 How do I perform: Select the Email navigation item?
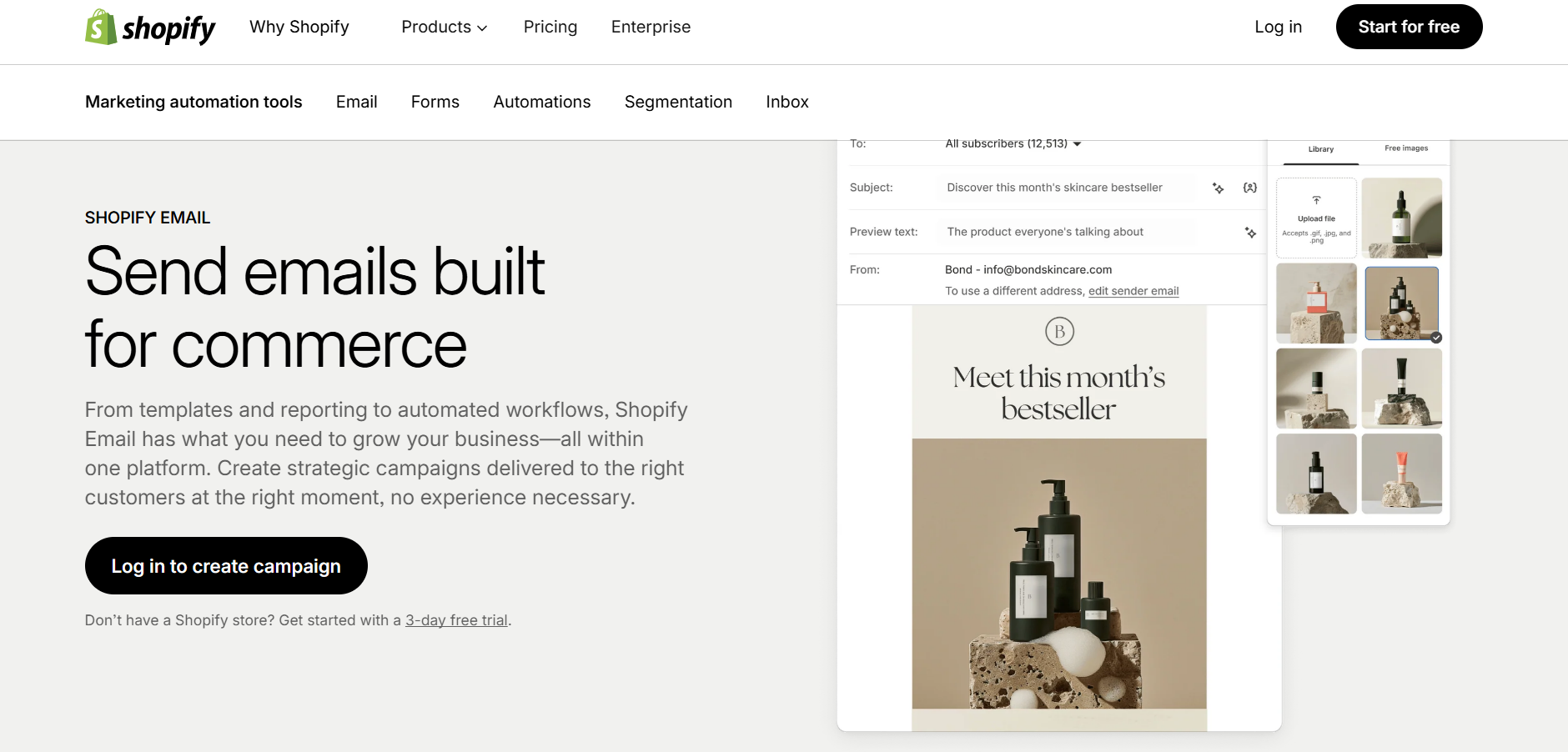[x=356, y=102]
